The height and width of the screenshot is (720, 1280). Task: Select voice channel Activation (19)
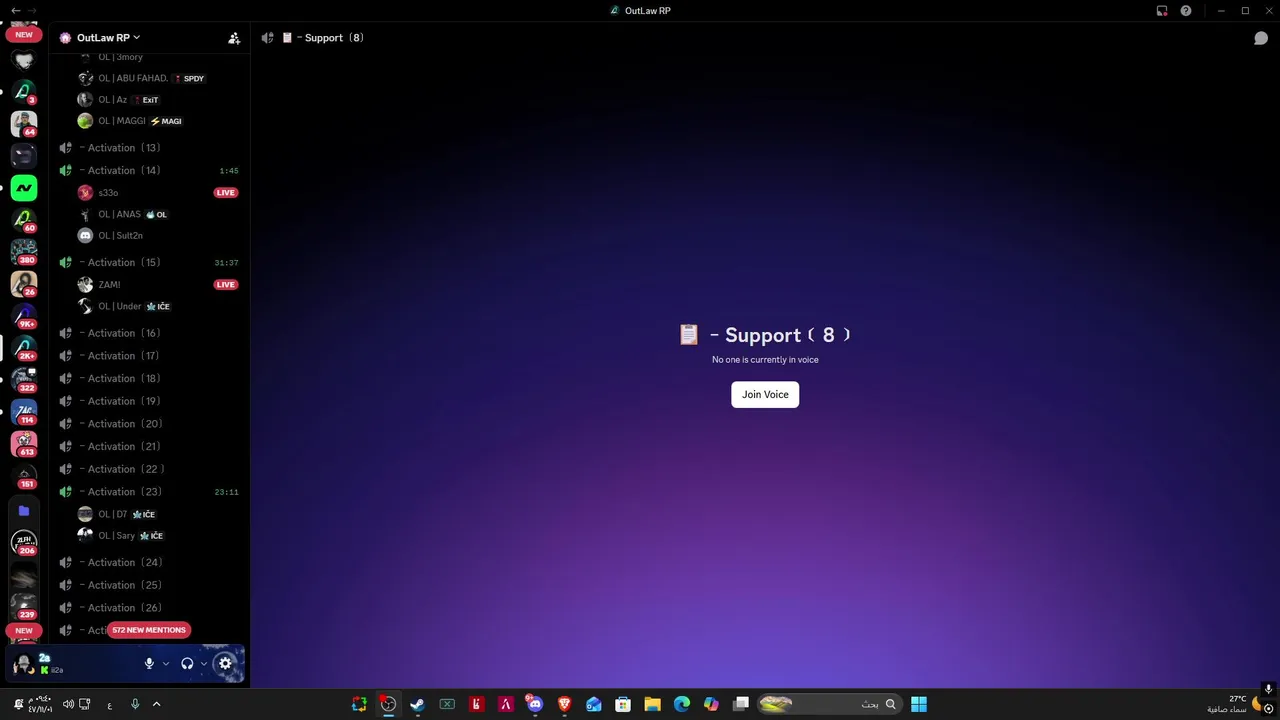point(150,401)
